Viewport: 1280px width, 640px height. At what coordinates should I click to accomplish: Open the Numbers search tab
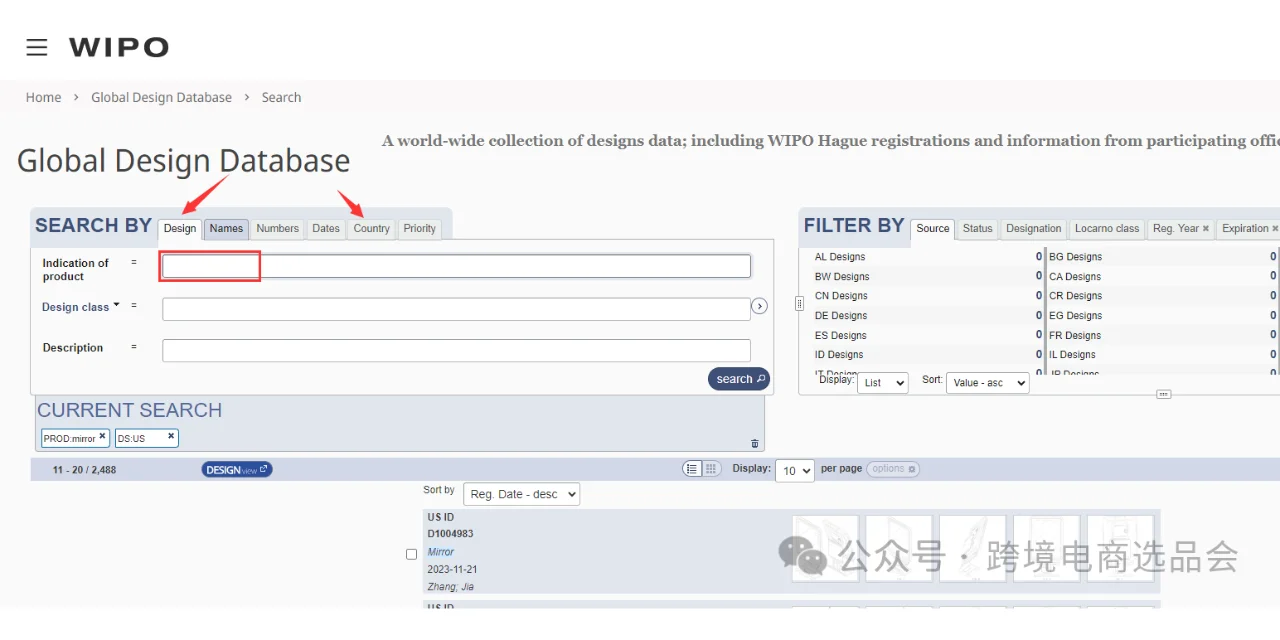click(x=277, y=229)
